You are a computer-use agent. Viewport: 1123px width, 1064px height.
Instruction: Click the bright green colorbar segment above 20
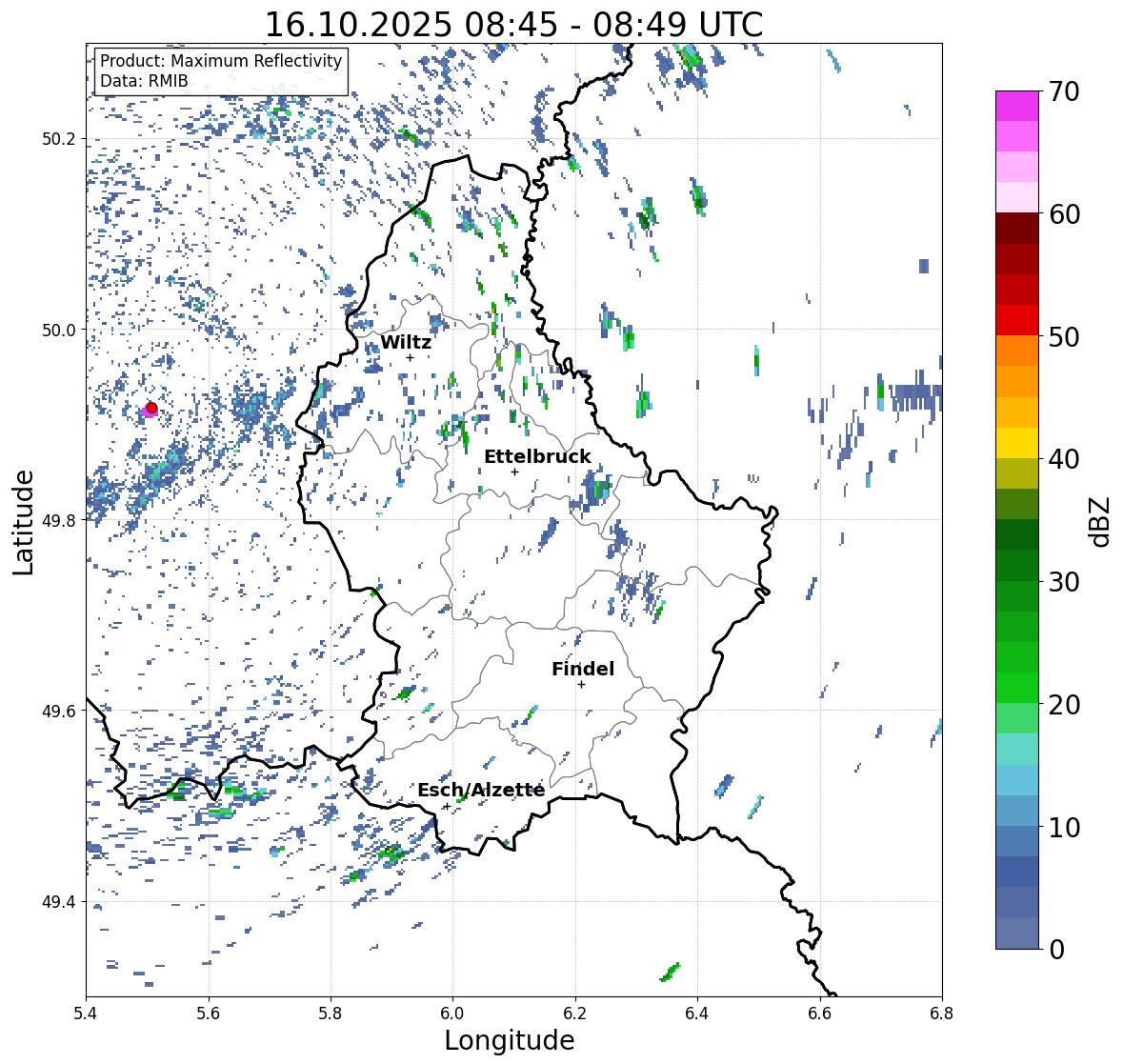point(1017,688)
